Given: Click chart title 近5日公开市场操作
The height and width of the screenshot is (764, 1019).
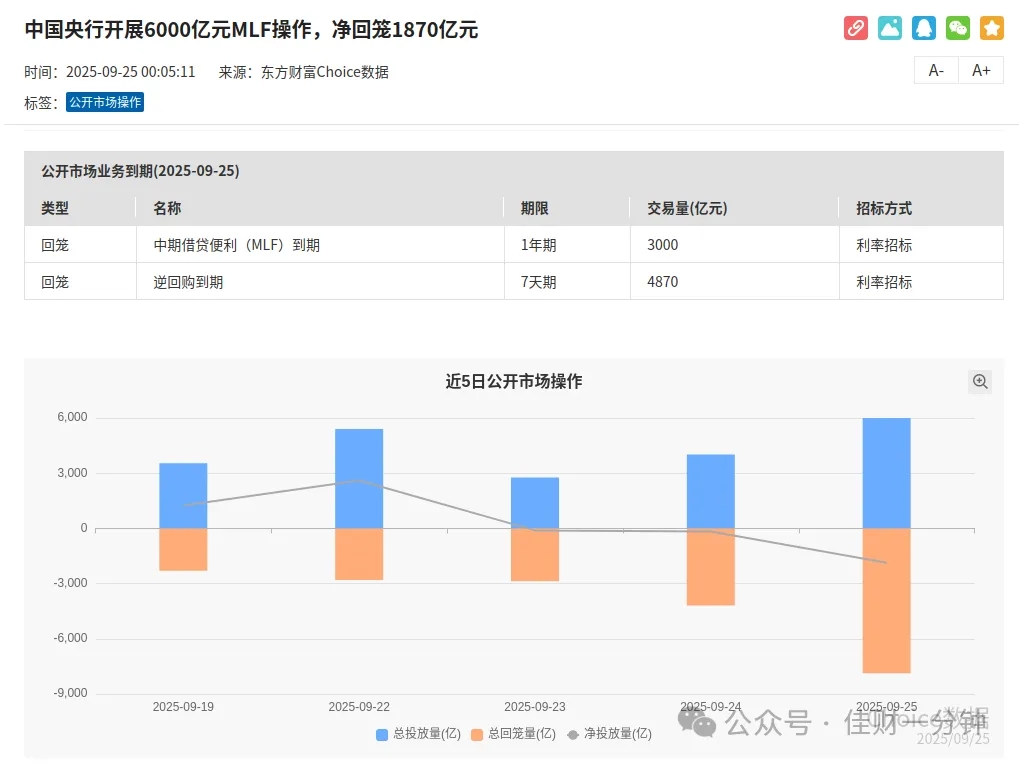Looking at the screenshot, I should tap(513, 381).
